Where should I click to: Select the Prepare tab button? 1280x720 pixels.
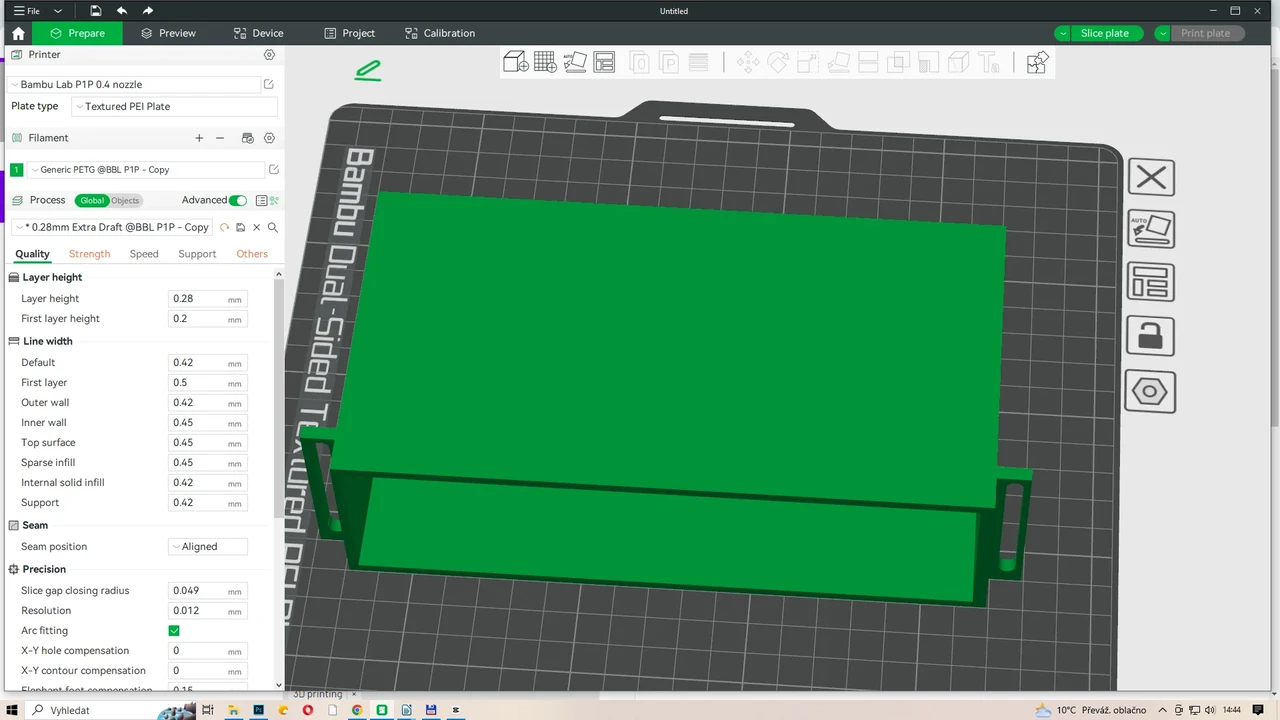click(x=78, y=33)
